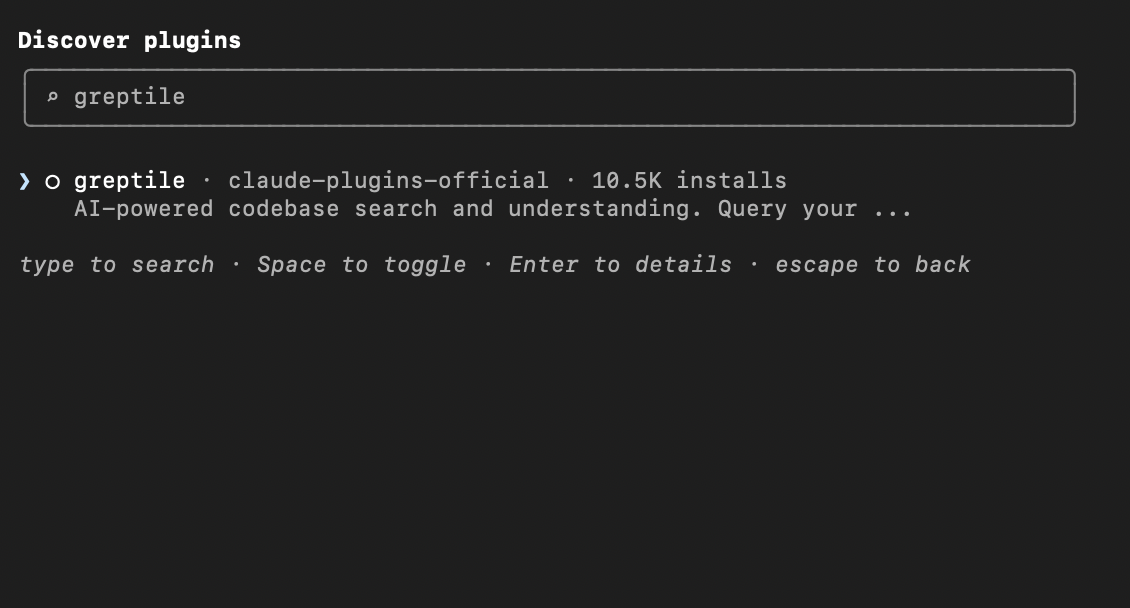
Task: Click the chevron marker beside the greptile result
Action: point(24,180)
